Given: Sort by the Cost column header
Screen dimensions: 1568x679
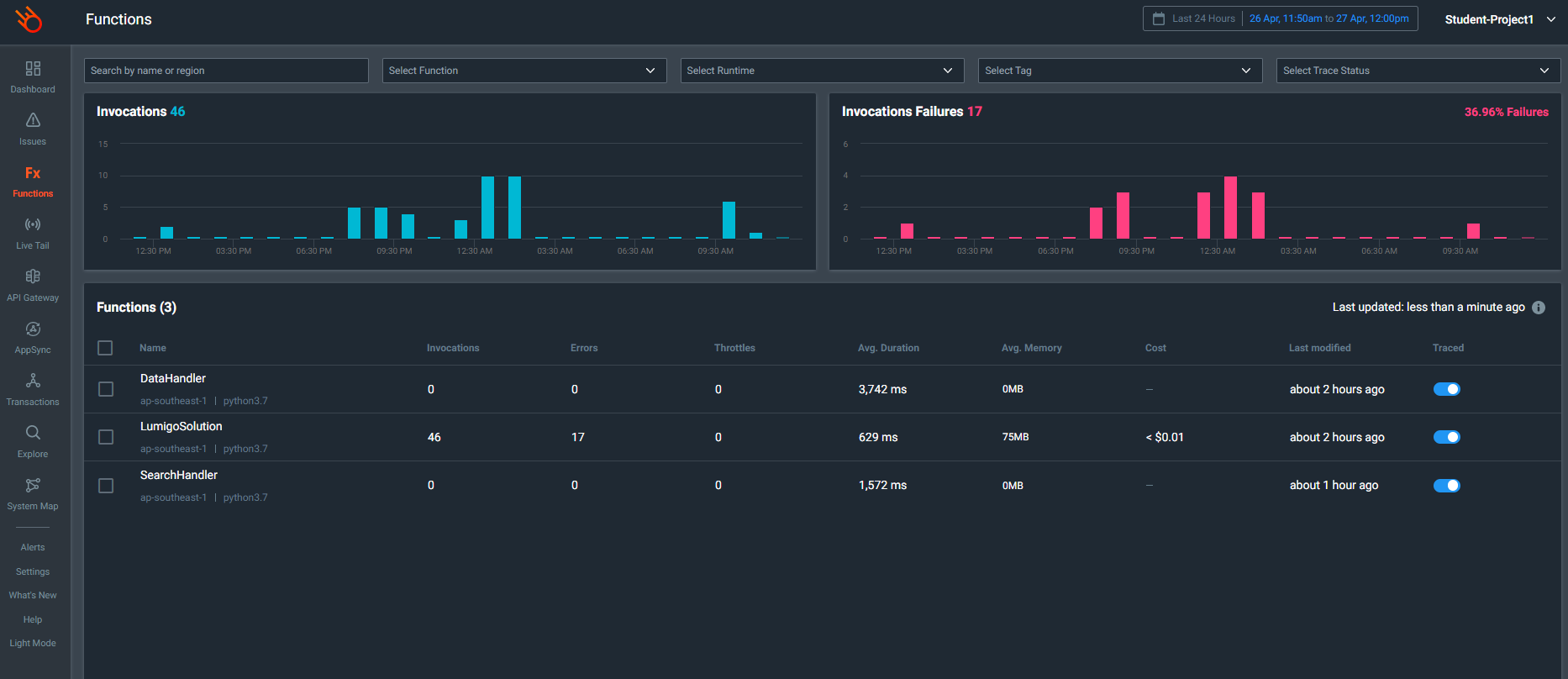Looking at the screenshot, I should point(1155,348).
